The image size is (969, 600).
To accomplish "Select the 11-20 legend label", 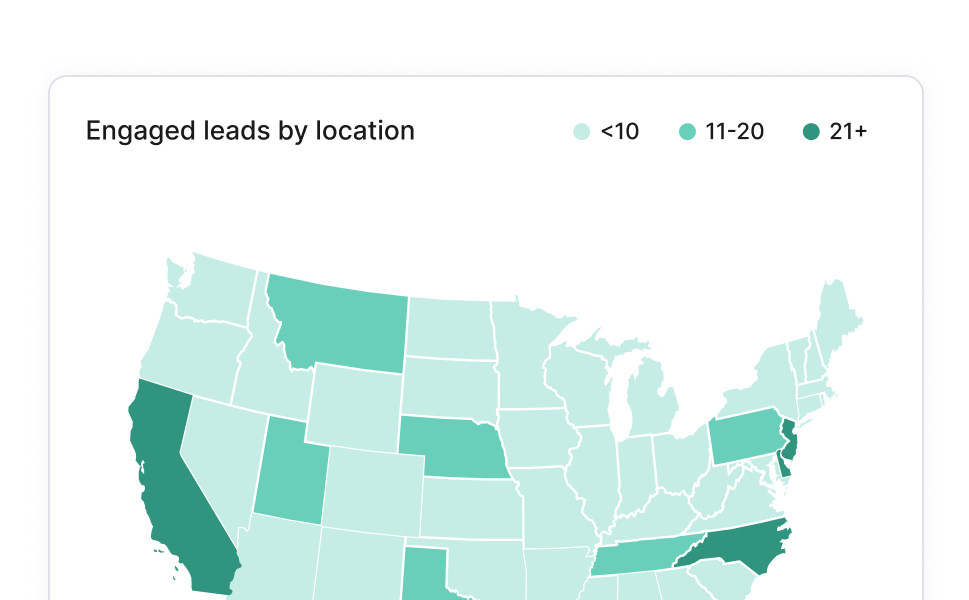I will [734, 131].
